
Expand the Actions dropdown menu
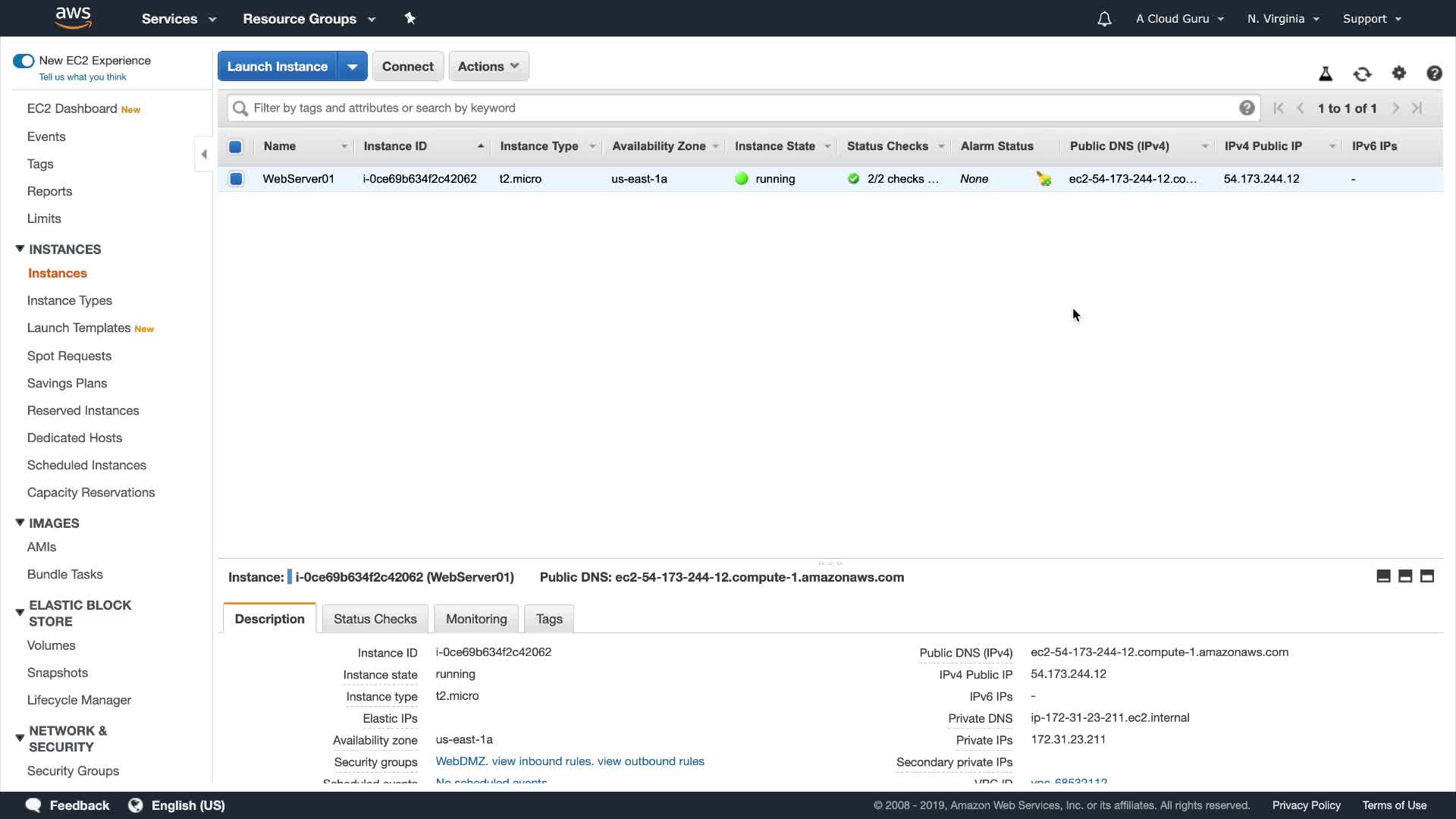coord(488,67)
